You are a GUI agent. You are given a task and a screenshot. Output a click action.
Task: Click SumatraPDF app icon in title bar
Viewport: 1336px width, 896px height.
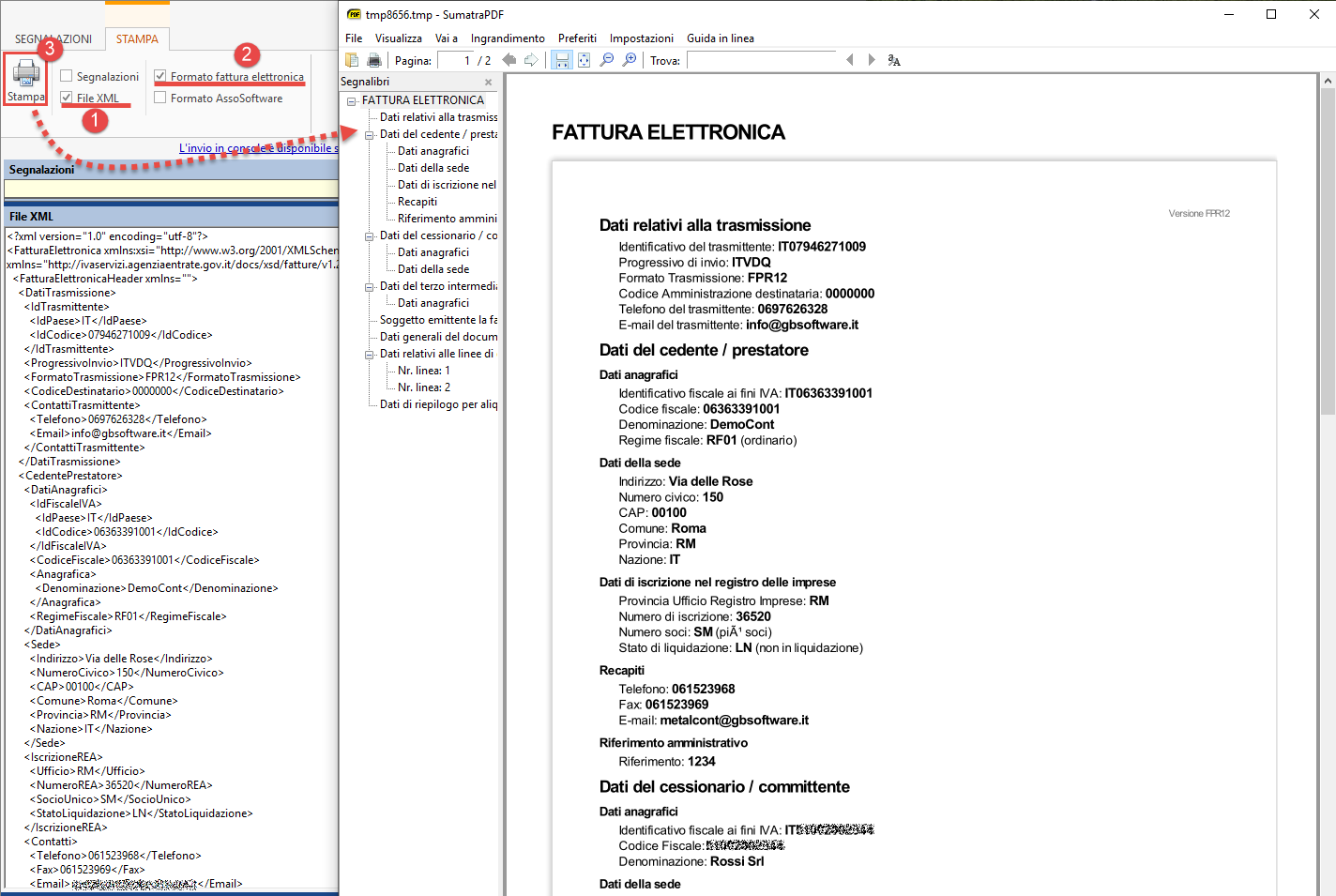354,14
